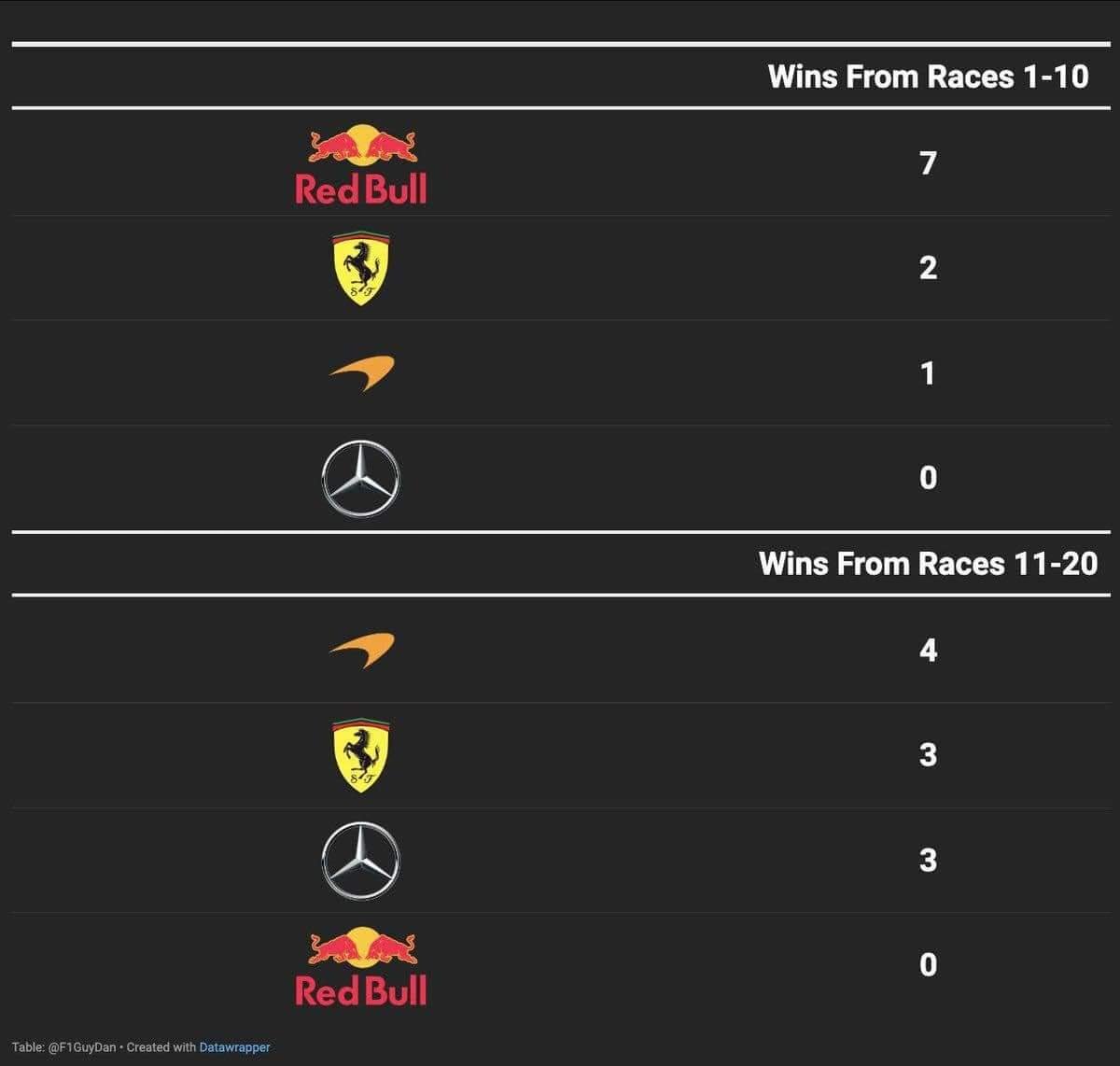This screenshot has width=1120, height=1066.
Task: Select the Ferrari logo in races 11-20 table
Action: click(361, 755)
